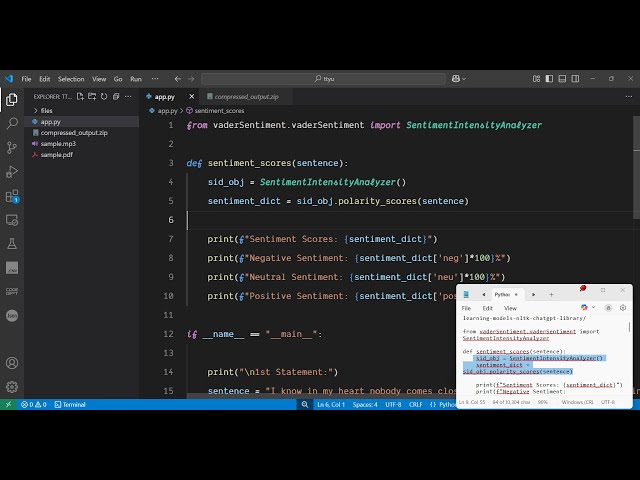The width and height of the screenshot is (640, 480).
Task: Change indentation via Spaces: 4
Action: tap(365, 404)
